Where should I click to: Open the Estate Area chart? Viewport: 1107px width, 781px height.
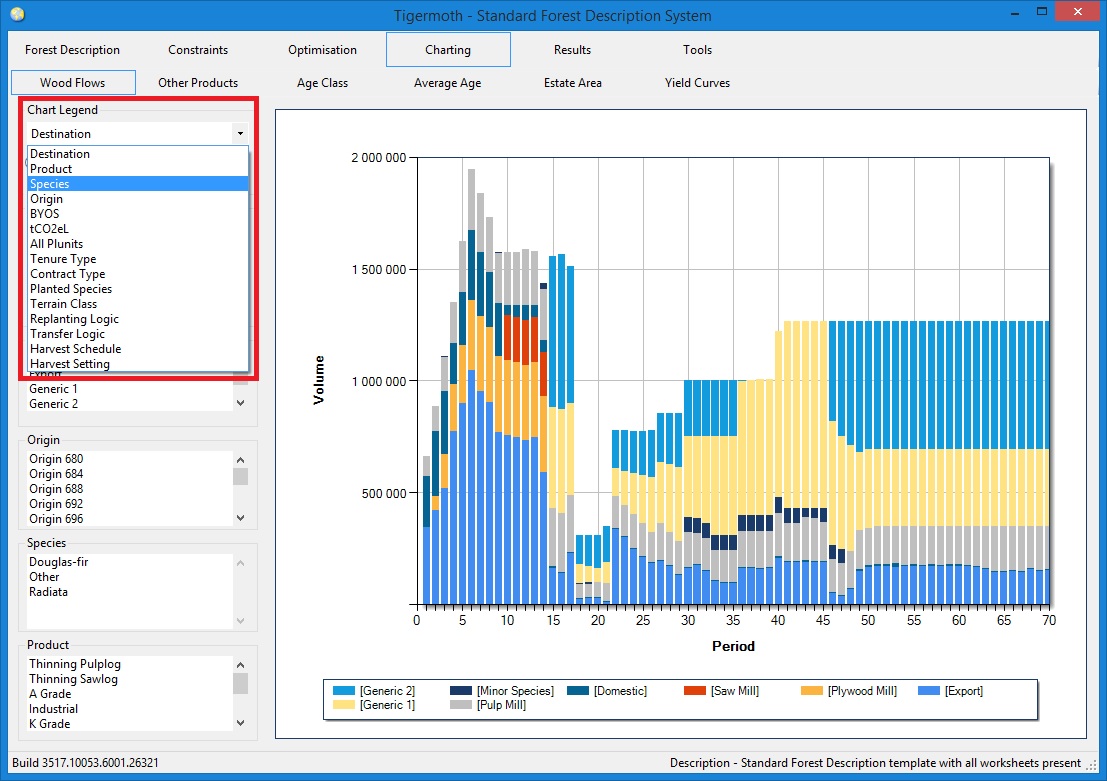tap(573, 83)
